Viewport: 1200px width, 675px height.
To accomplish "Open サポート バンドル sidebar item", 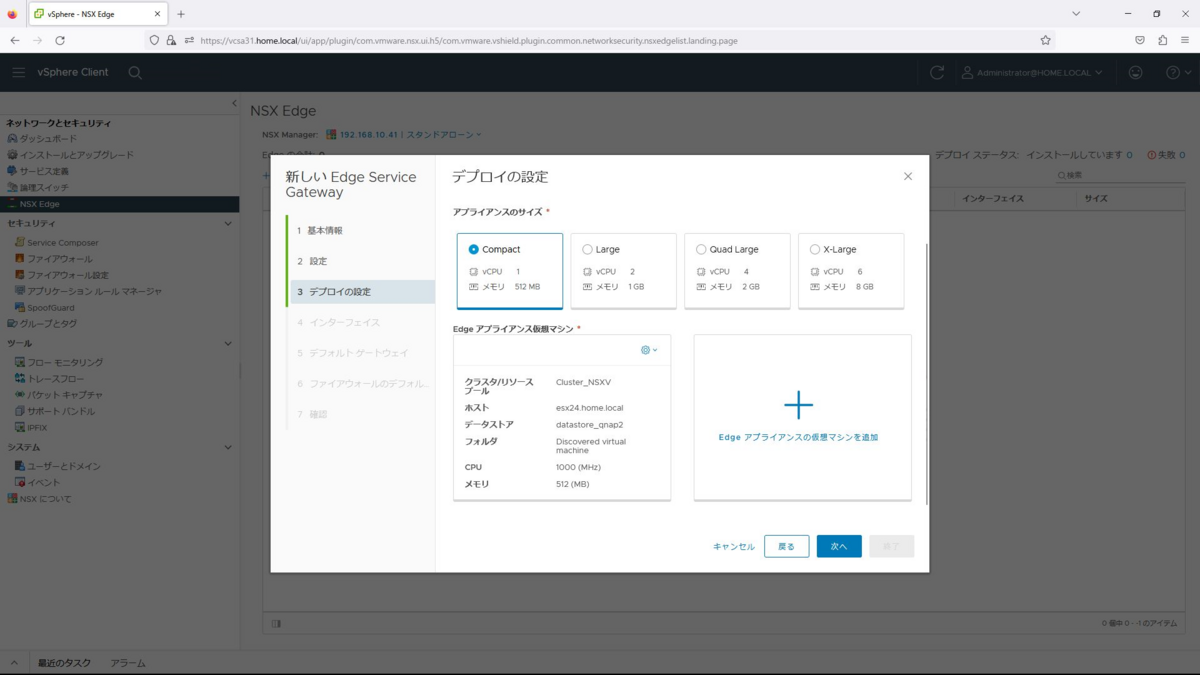I will coord(61,411).
